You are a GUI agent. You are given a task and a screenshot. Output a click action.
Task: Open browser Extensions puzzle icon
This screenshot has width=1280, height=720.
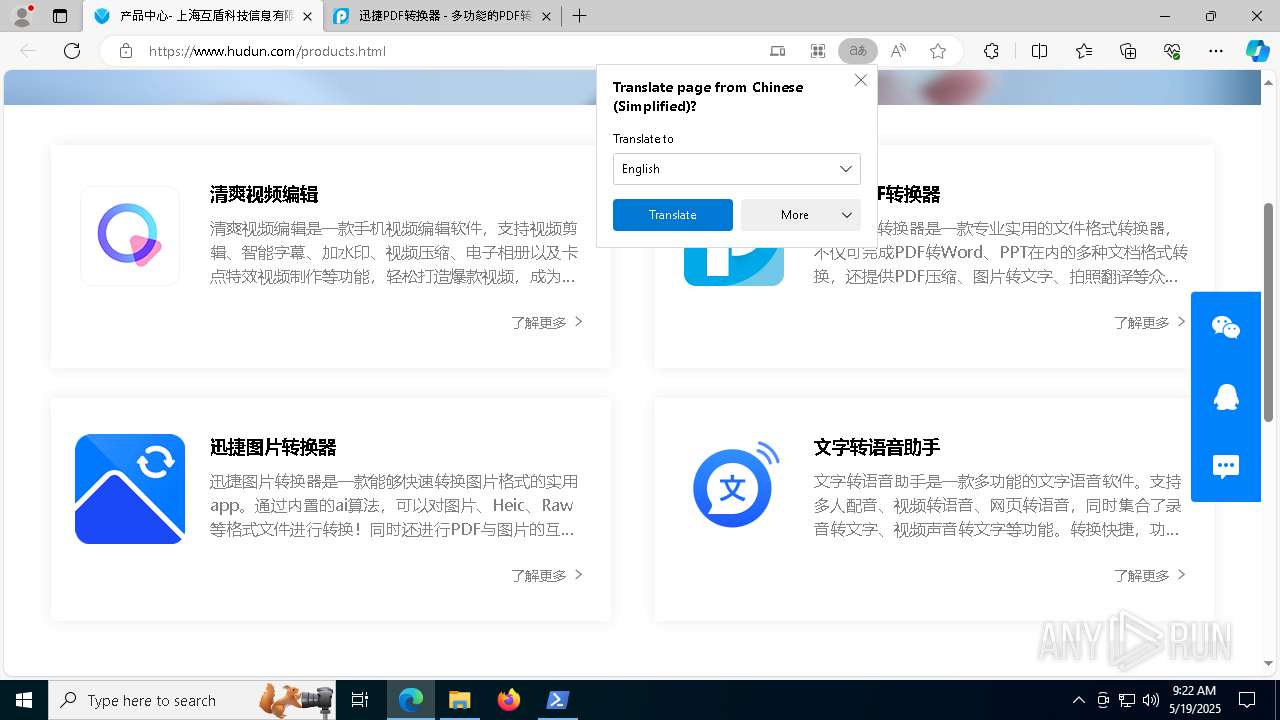[x=991, y=51]
